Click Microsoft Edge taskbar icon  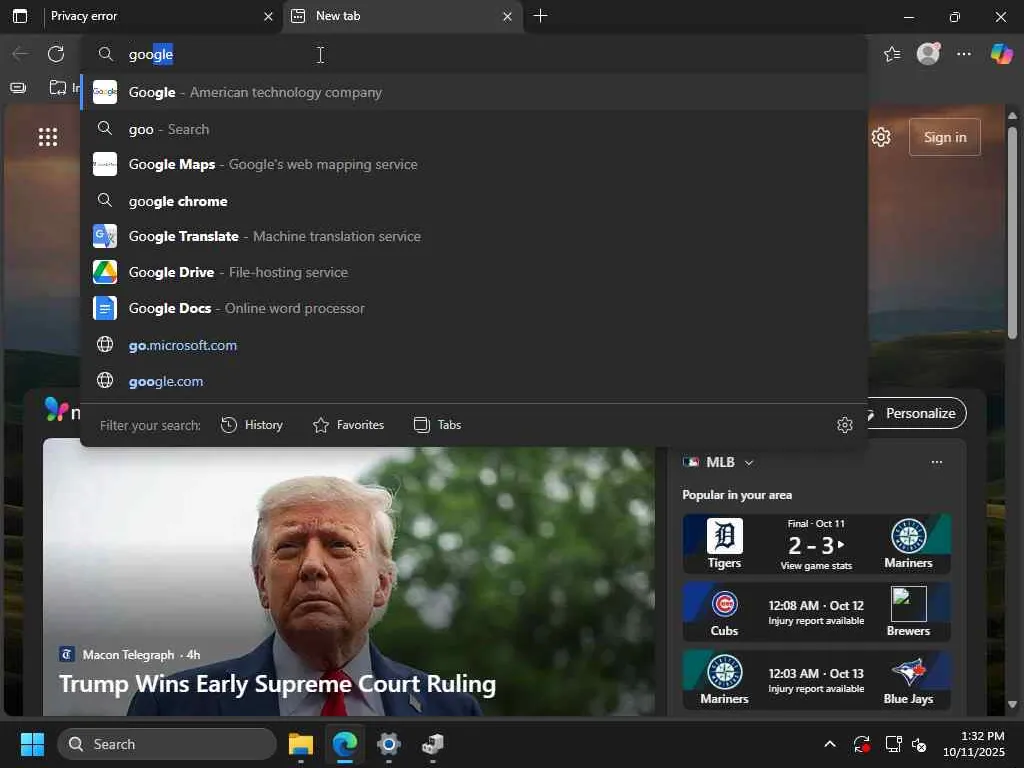click(345, 744)
